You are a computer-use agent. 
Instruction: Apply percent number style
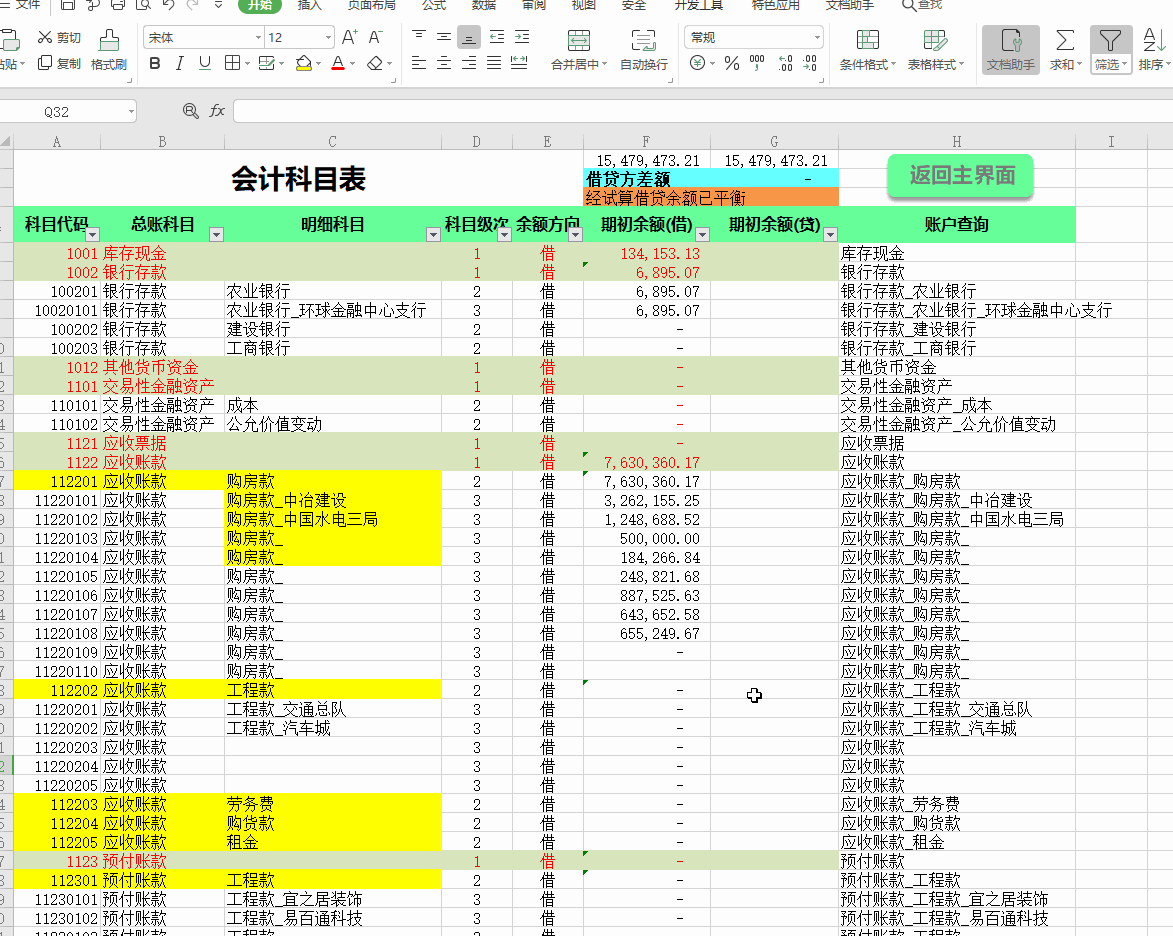(x=731, y=64)
